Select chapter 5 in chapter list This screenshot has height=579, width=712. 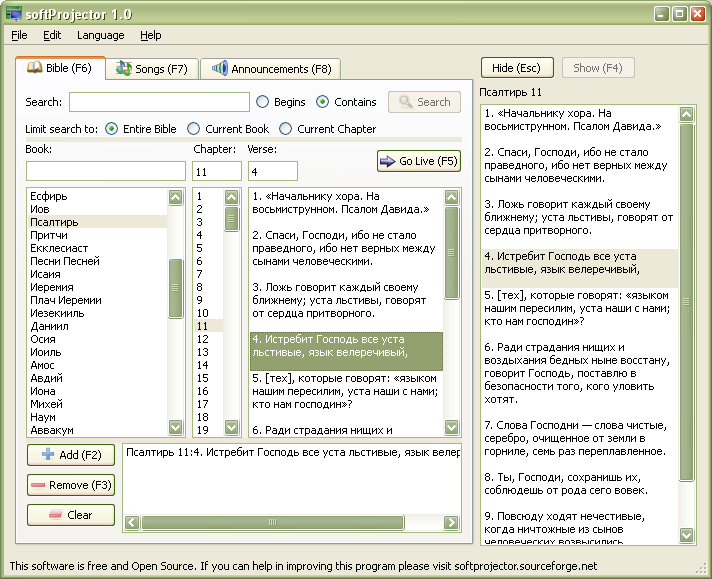coord(208,248)
